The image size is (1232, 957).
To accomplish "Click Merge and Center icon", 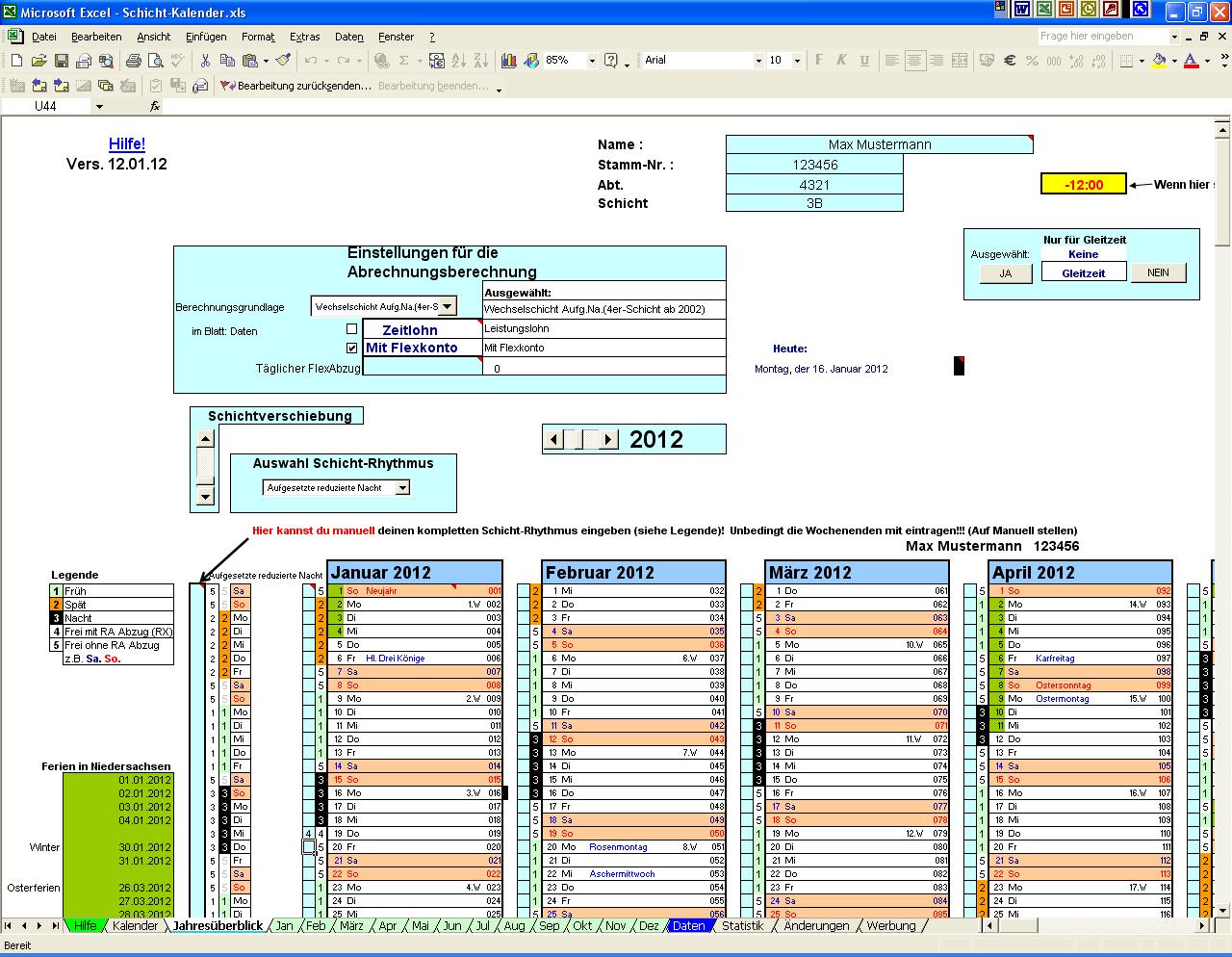I will 959,60.
